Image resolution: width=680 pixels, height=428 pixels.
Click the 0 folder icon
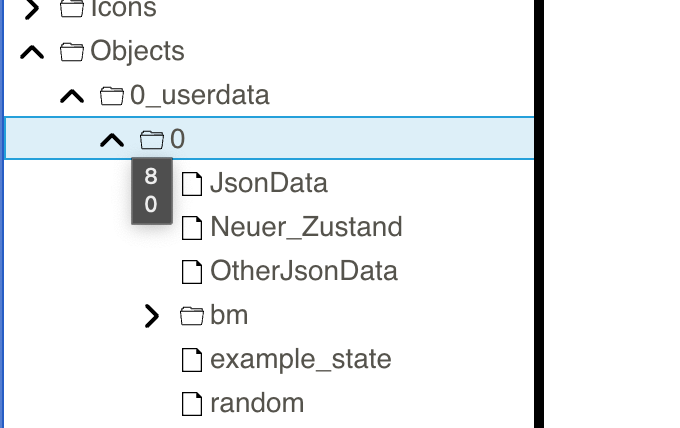point(151,140)
